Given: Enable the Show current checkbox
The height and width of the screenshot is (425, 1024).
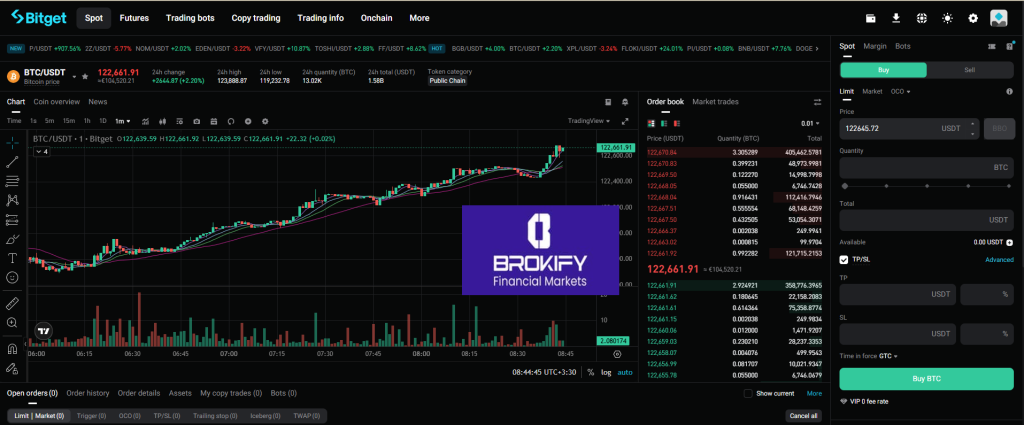Looking at the screenshot, I should [x=747, y=394].
